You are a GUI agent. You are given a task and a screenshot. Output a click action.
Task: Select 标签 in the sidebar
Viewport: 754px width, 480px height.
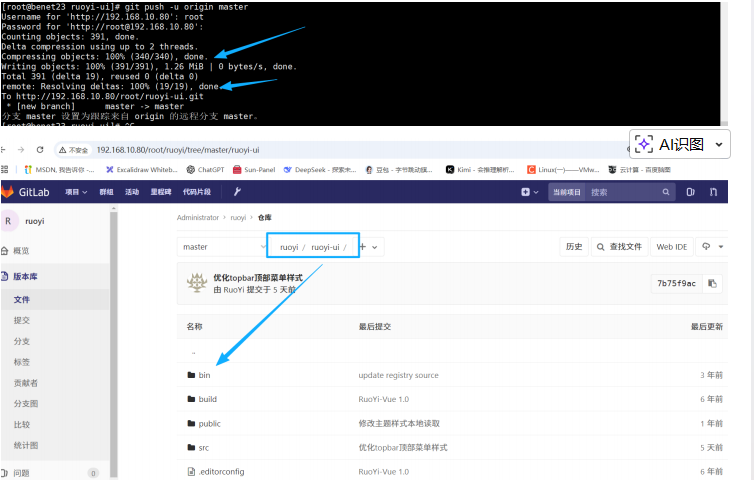tap(22, 362)
